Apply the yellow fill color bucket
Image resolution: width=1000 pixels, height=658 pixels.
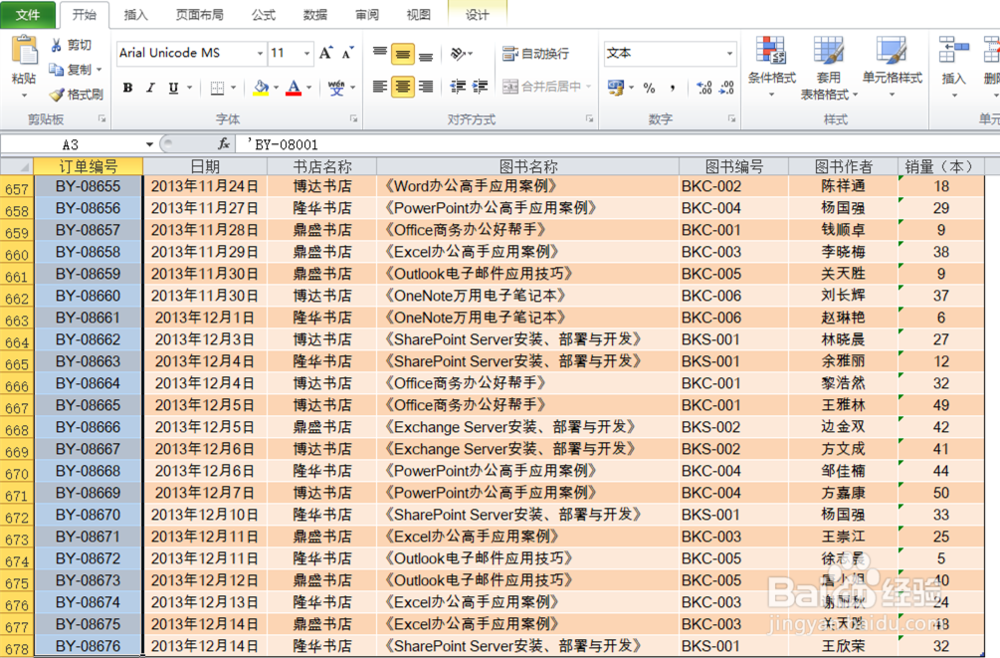pyautogui.click(x=261, y=87)
